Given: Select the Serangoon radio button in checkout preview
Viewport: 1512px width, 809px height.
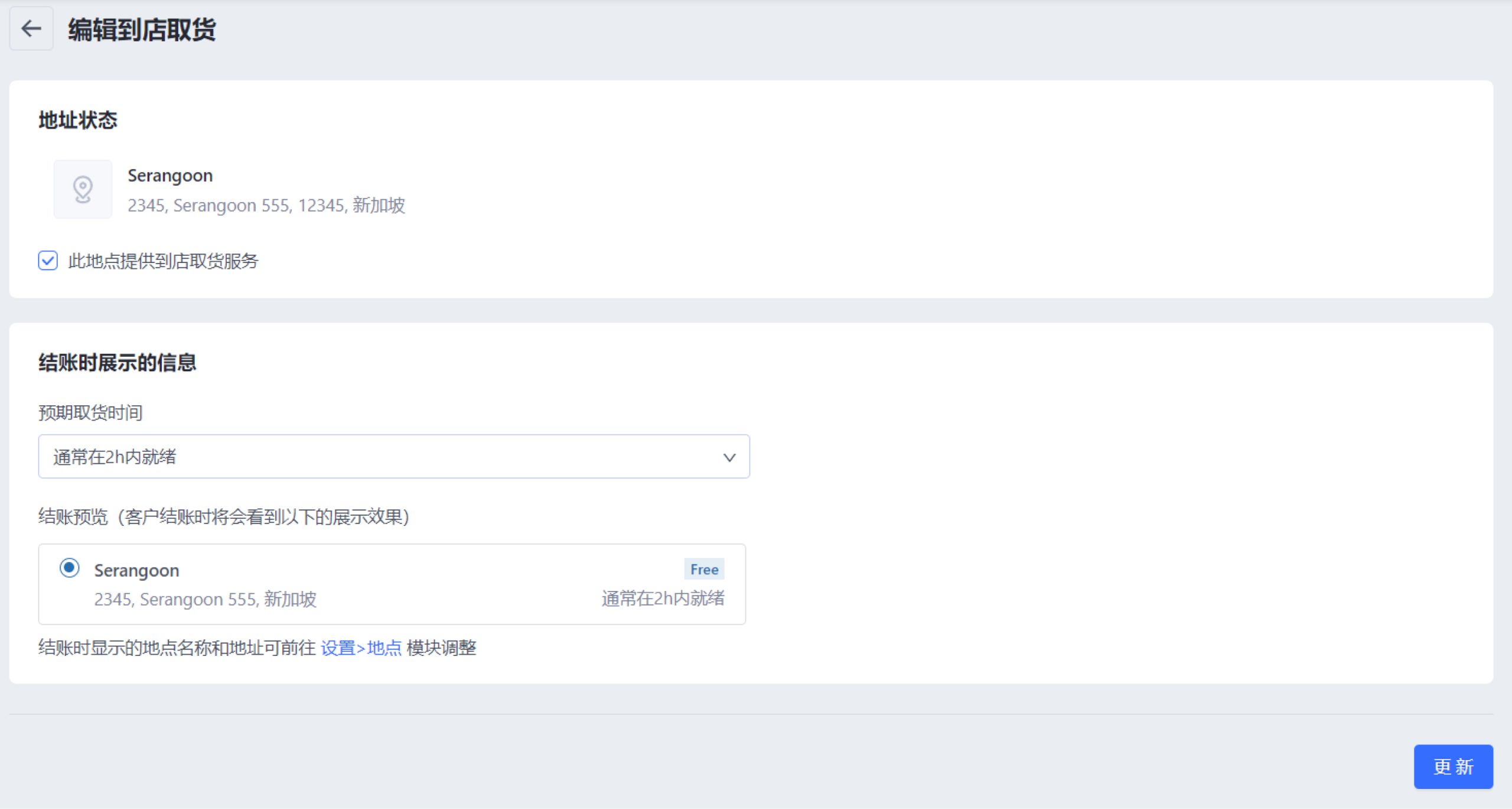Looking at the screenshot, I should pos(70,568).
